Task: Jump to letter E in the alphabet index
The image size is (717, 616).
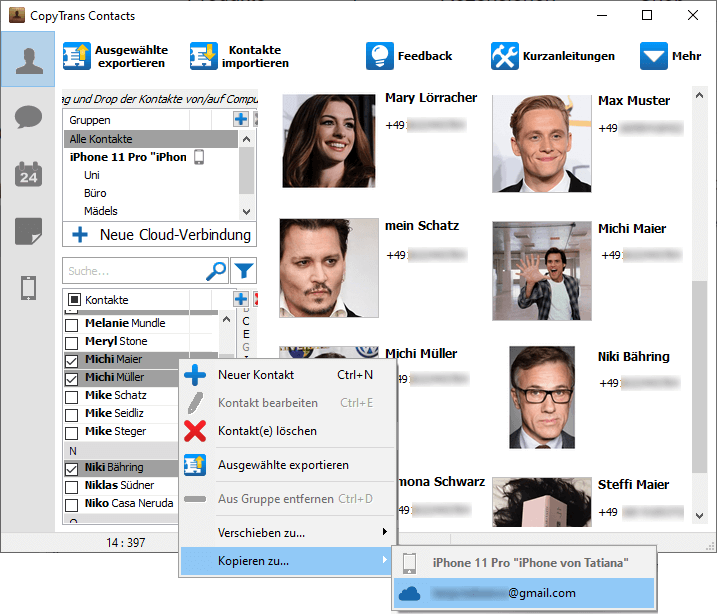Action: click(246, 334)
